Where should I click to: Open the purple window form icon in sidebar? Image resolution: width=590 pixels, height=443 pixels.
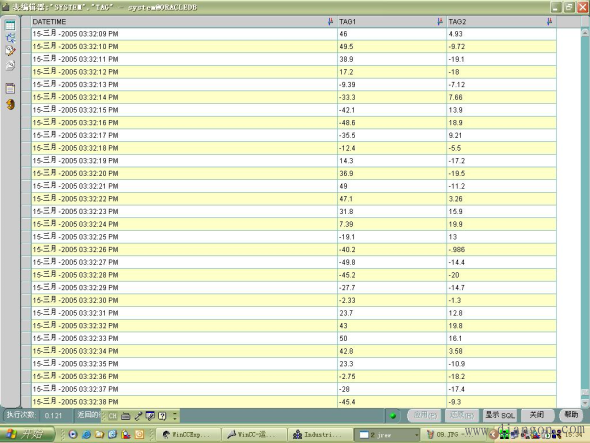11,88
